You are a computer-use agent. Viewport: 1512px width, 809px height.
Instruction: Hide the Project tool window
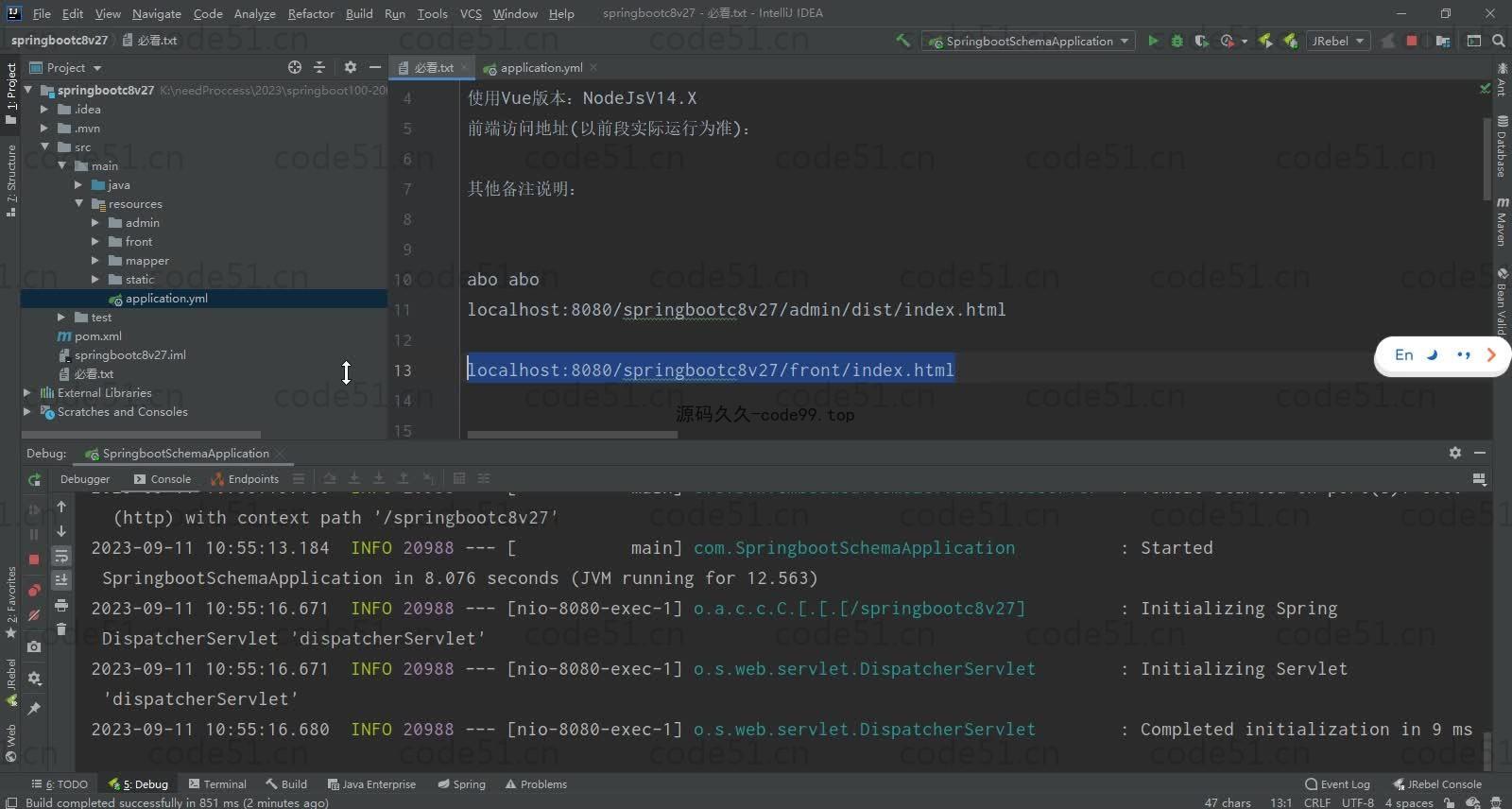pyautogui.click(x=374, y=67)
